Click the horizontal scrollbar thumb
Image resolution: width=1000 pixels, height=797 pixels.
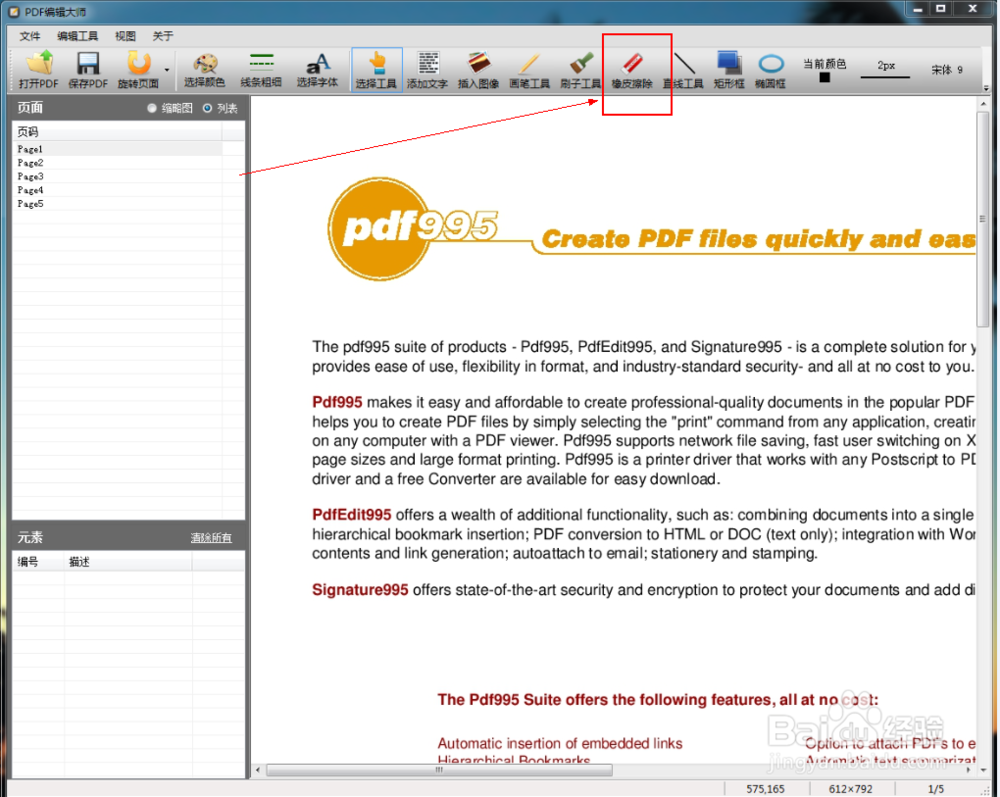coord(439,770)
